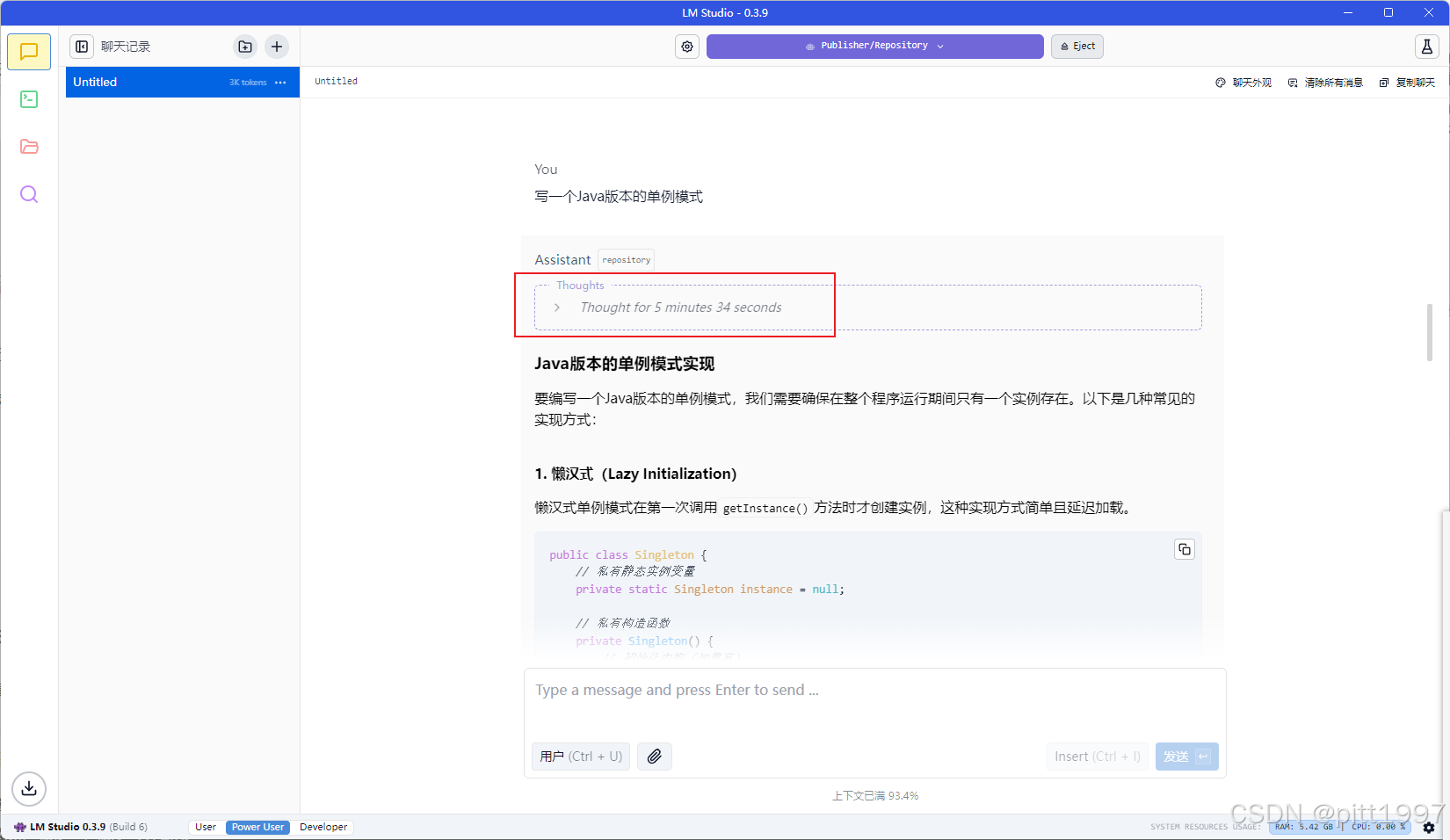Open the Developer terminal sidebar icon

[29, 99]
